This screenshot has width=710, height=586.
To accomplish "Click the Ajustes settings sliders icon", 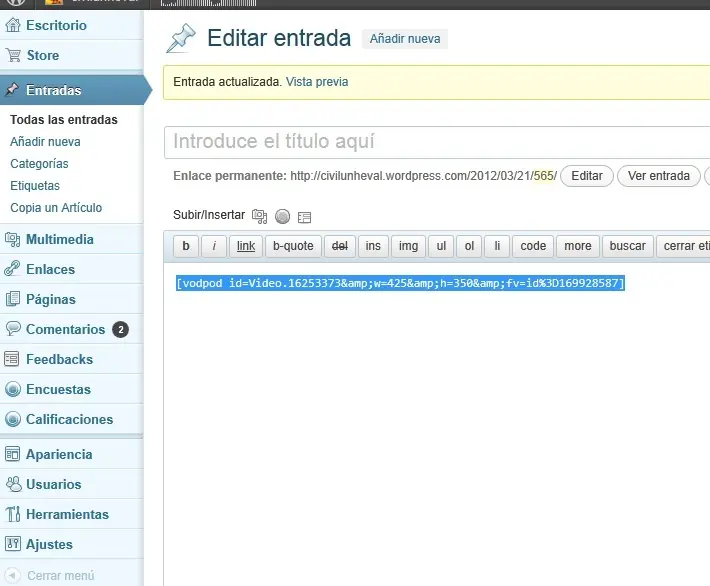I will 13,544.
